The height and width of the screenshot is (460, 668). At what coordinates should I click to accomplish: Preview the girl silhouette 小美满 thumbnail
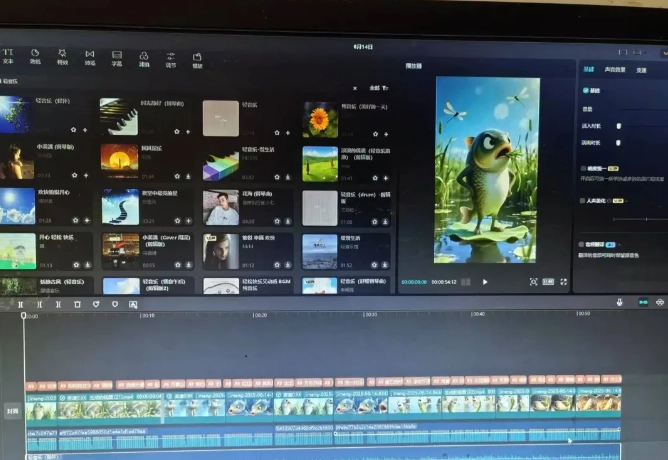[x=17, y=161]
